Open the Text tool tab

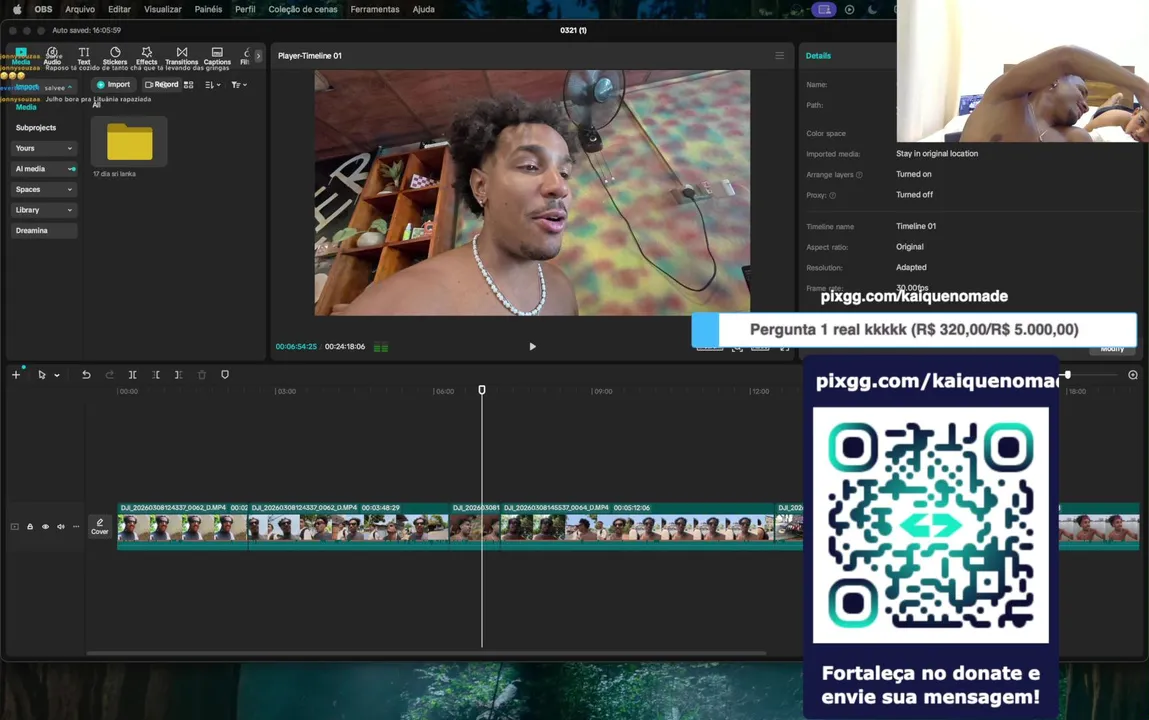(84, 56)
